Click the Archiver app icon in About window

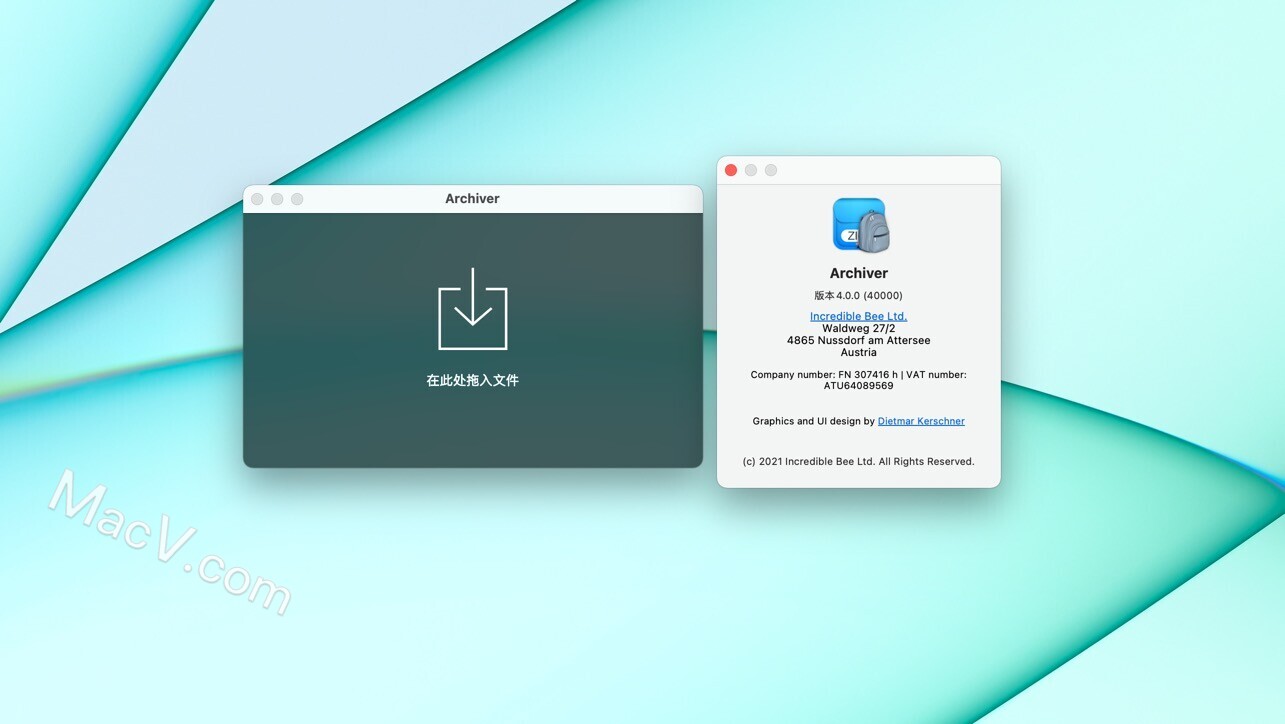coord(860,225)
